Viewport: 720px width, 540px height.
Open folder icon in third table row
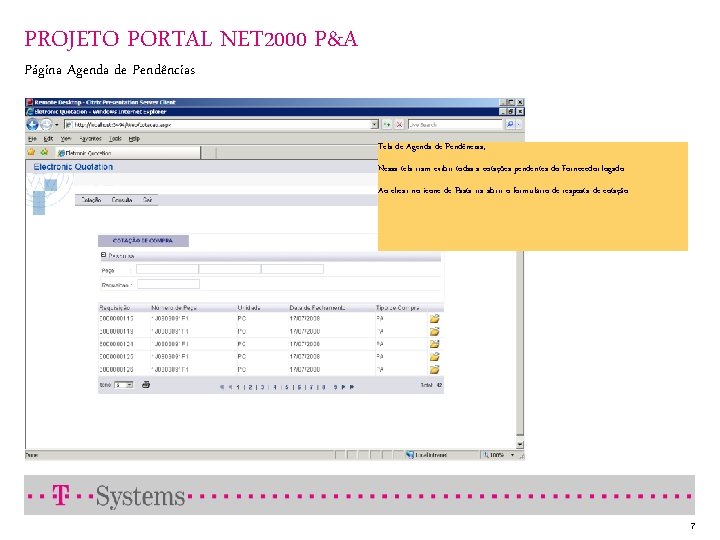coord(434,344)
